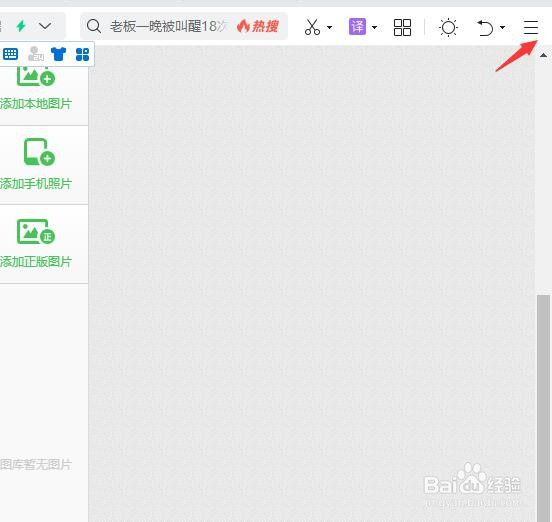This screenshot has height=522, width=552.
Task: Expand the undo history dropdown arrow
Action: click(x=502, y=27)
